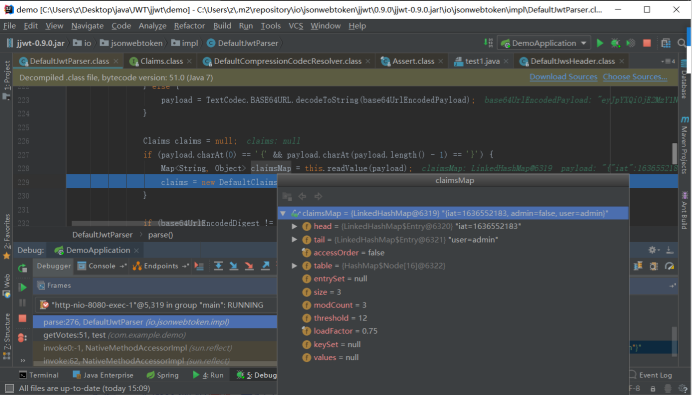Click the Download Sources link
This screenshot has height=395, width=692.
(563, 77)
